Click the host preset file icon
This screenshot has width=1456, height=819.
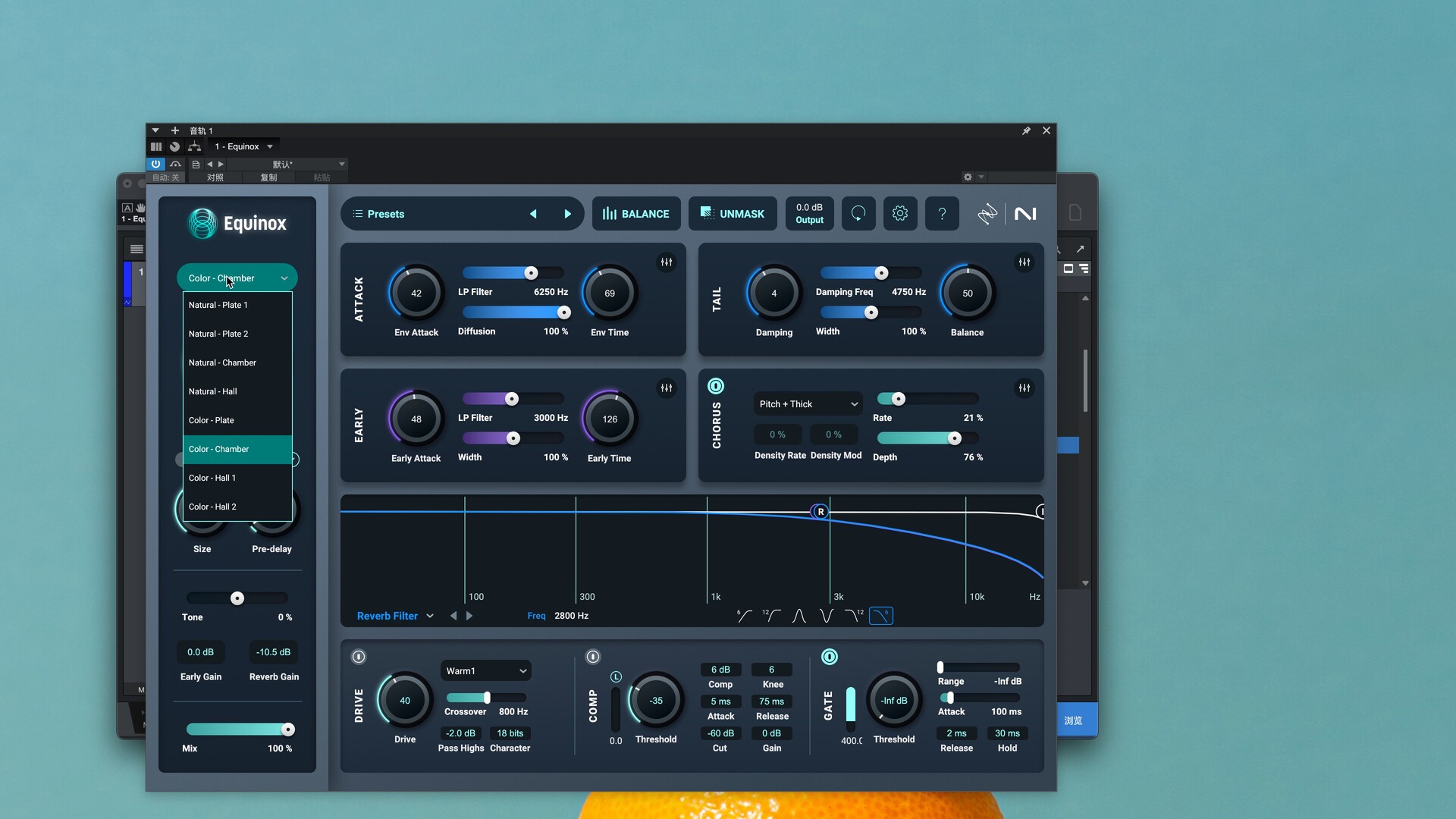tap(196, 164)
